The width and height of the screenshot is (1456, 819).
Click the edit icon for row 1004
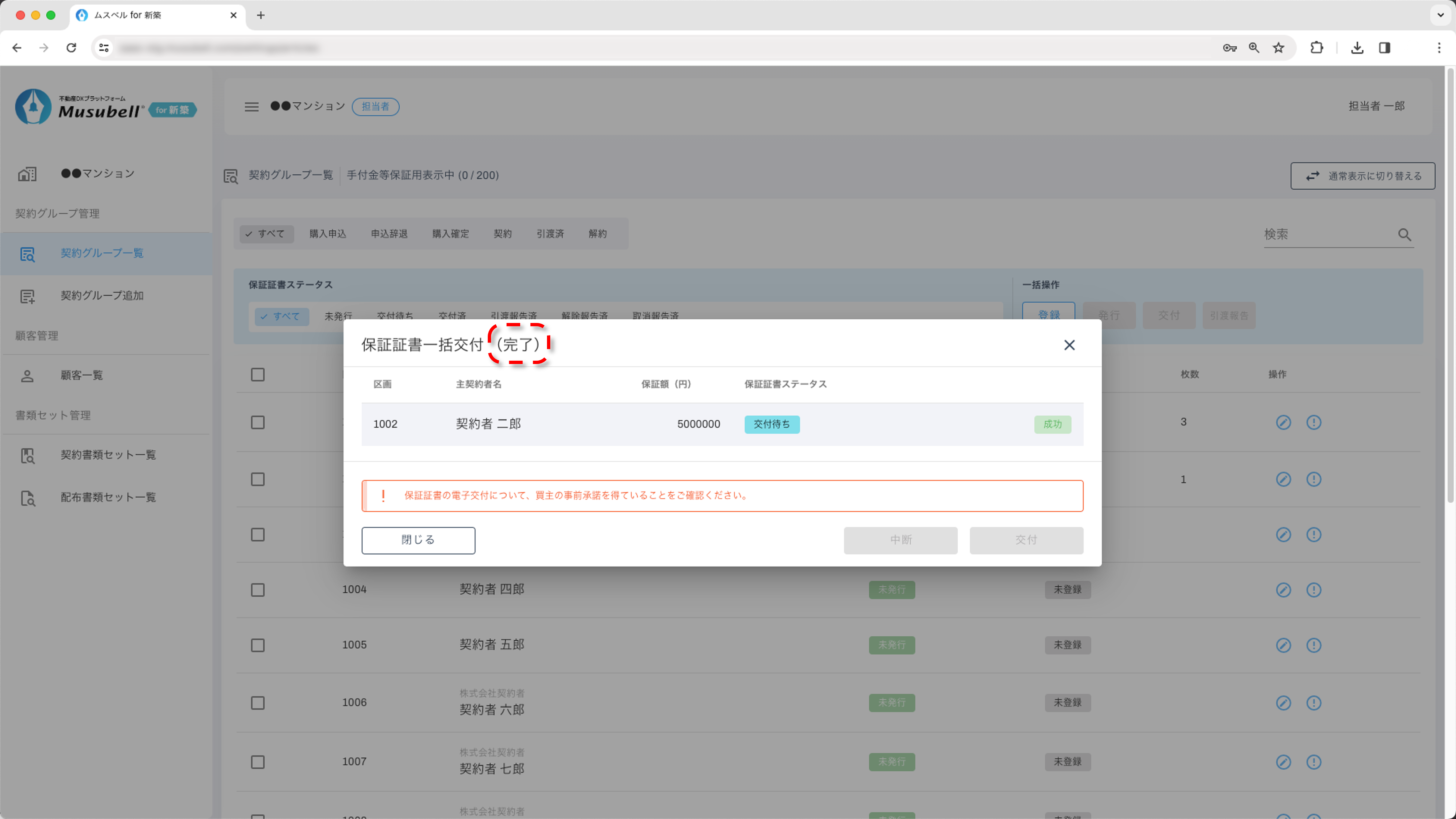pos(1283,590)
